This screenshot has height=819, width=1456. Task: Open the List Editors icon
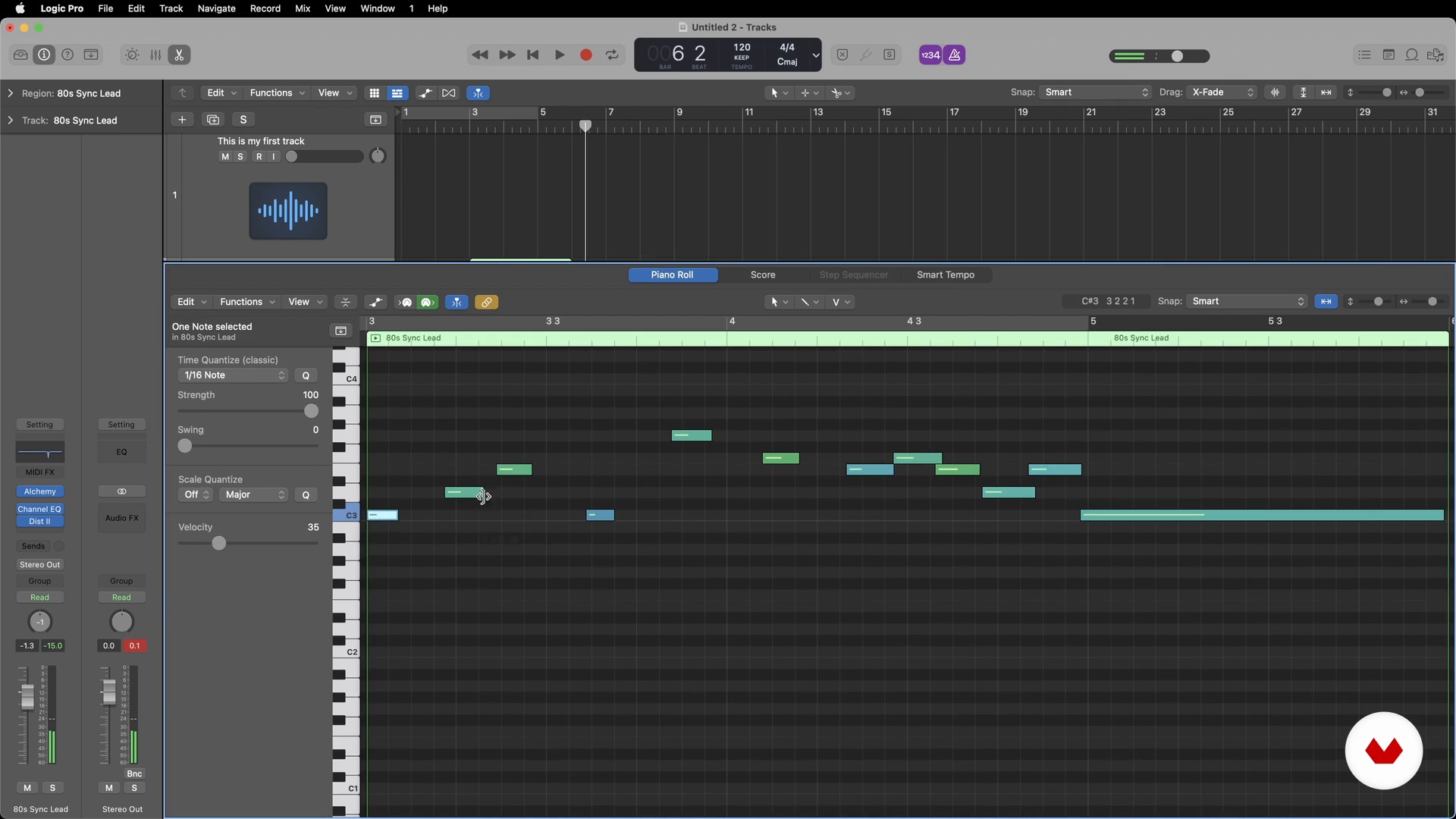click(x=1364, y=55)
